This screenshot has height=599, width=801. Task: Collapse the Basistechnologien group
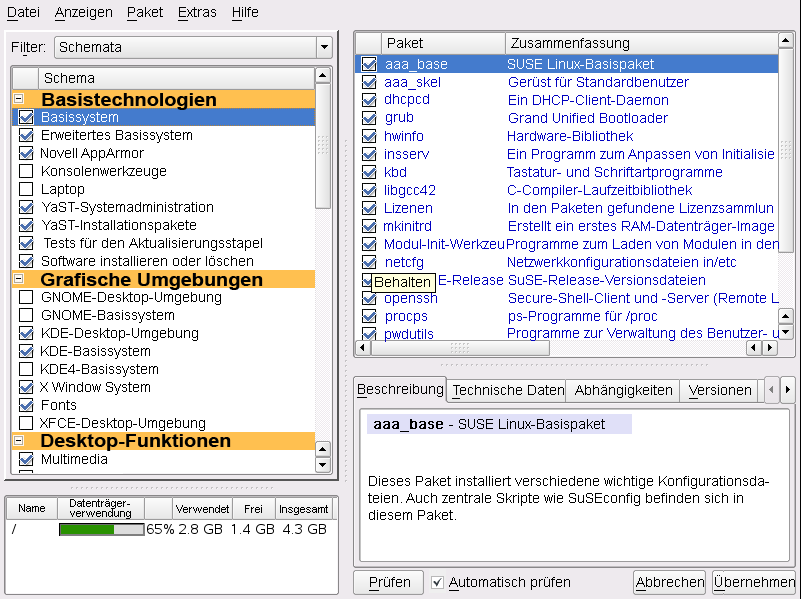pyautogui.click(x=19, y=98)
